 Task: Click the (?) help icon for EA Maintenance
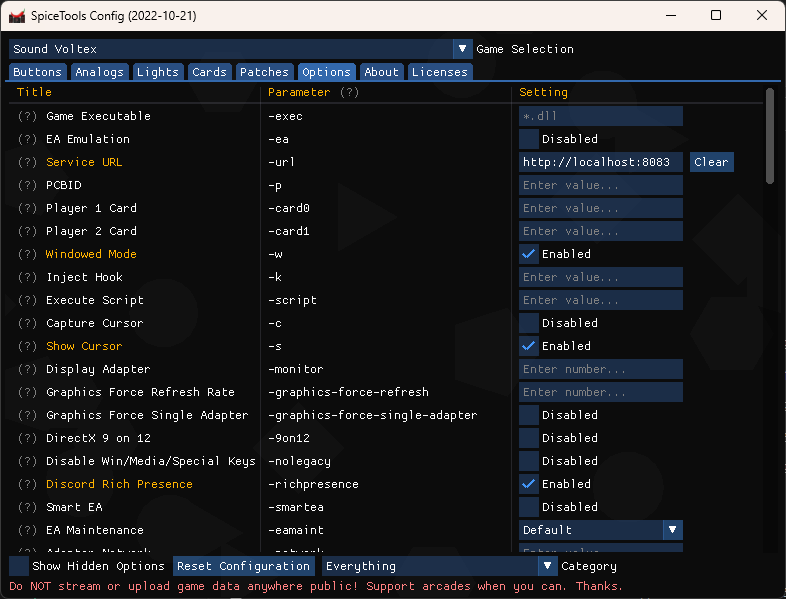pos(27,530)
